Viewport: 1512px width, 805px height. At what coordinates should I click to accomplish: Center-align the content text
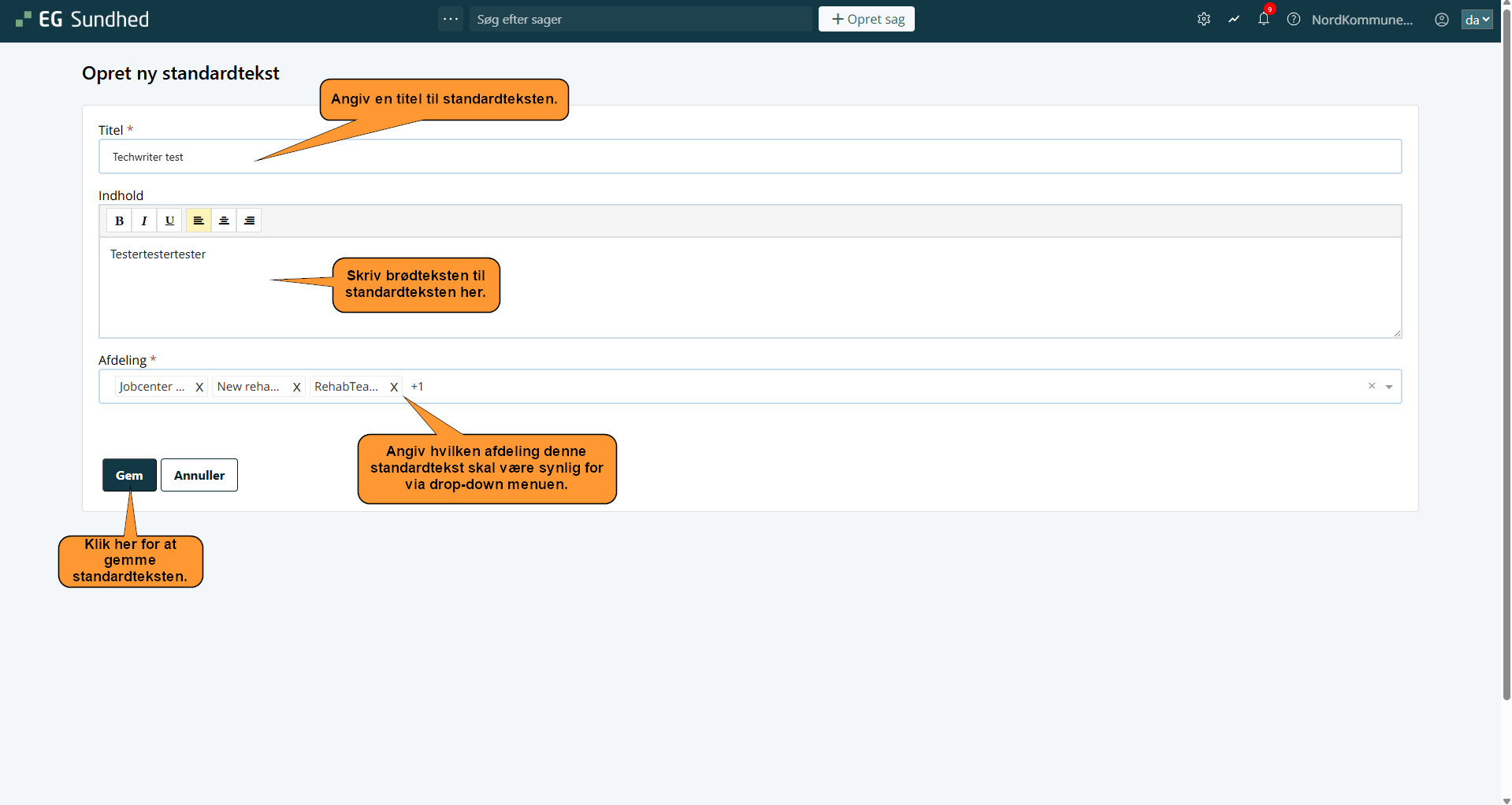pos(224,221)
